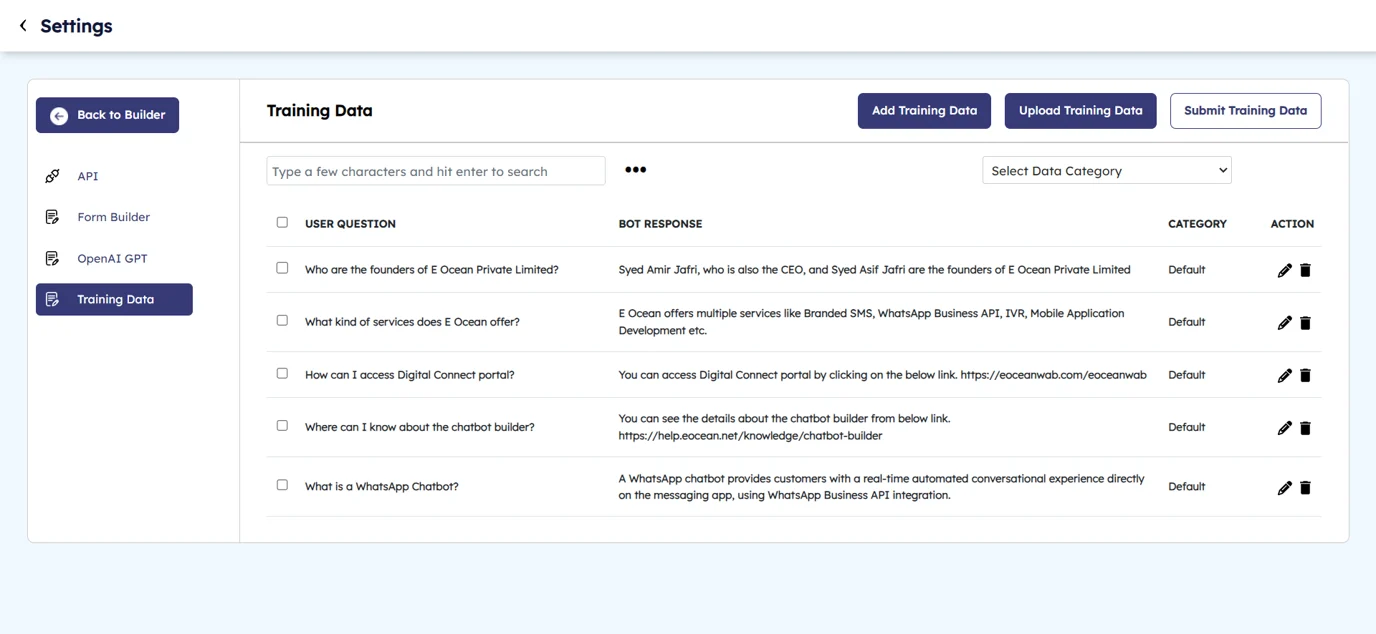Tick the select-all checkbox in table header

[282, 223]
